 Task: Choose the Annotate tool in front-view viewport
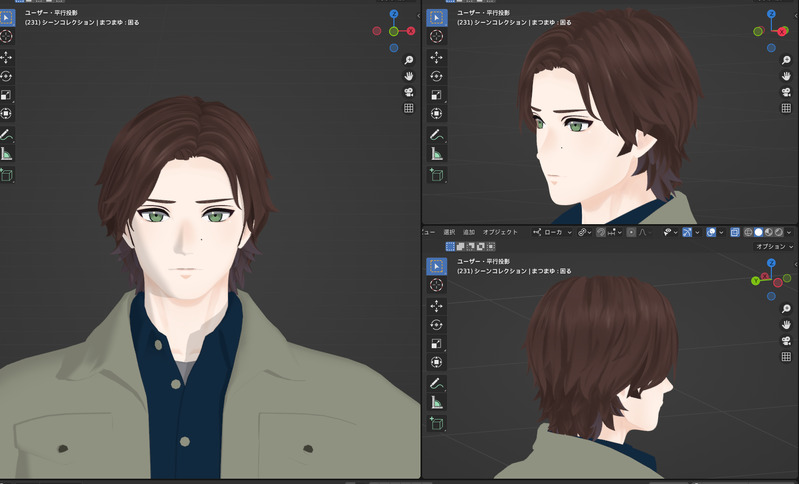point(7,134)
